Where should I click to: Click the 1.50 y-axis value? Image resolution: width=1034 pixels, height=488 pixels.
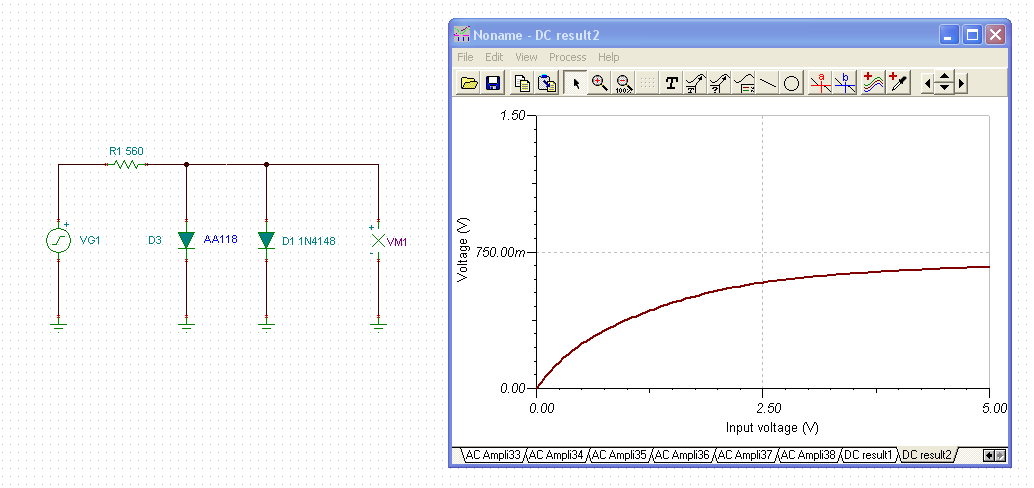pos(513,115)
